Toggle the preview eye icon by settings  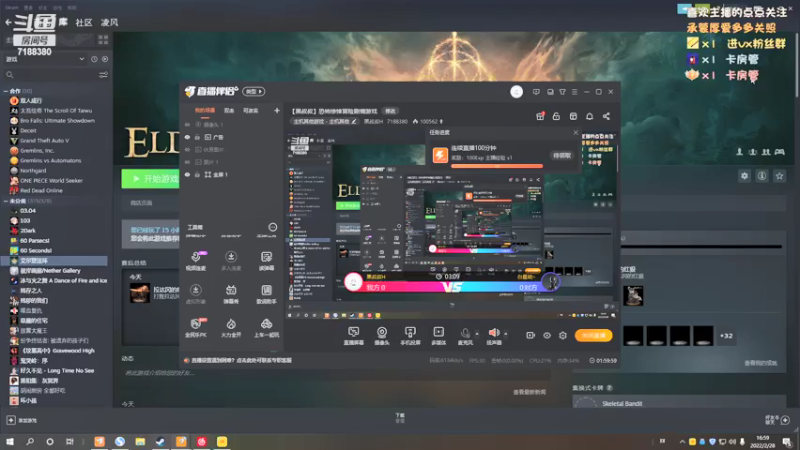pos(547,335)
